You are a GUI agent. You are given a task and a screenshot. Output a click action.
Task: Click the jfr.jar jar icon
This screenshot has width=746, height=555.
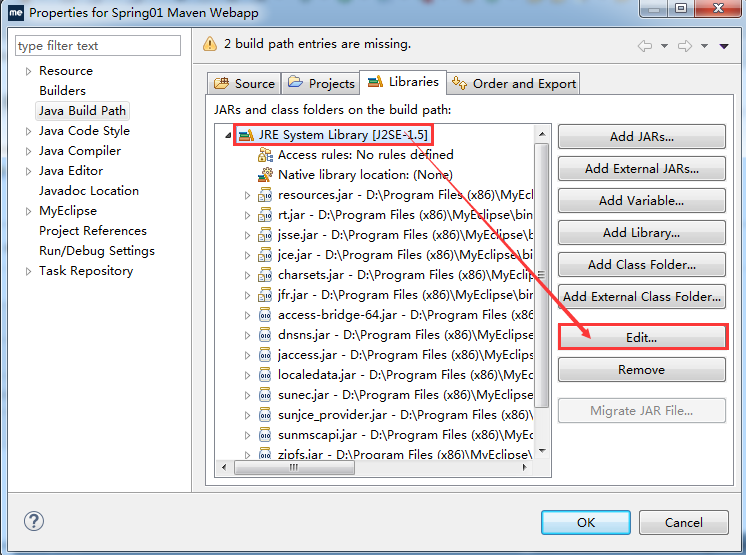pos(265,295)
